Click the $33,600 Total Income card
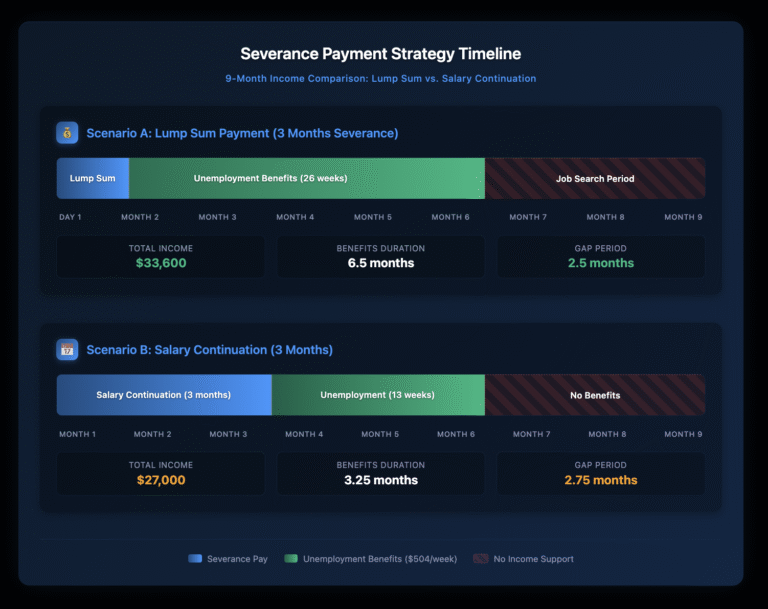The height and width of the screenshot is (609, 768). click(161, 256)
